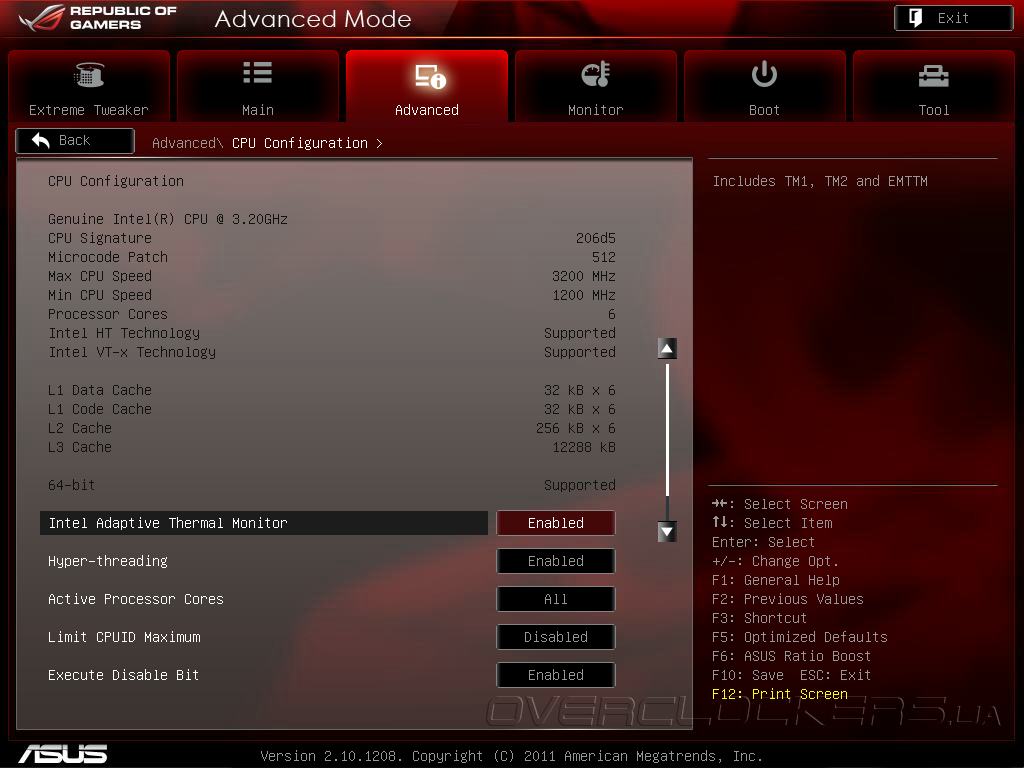
Task: Open Active Processor Cores All dropdown
Action: pyautogui.click(x=556, y=599)
